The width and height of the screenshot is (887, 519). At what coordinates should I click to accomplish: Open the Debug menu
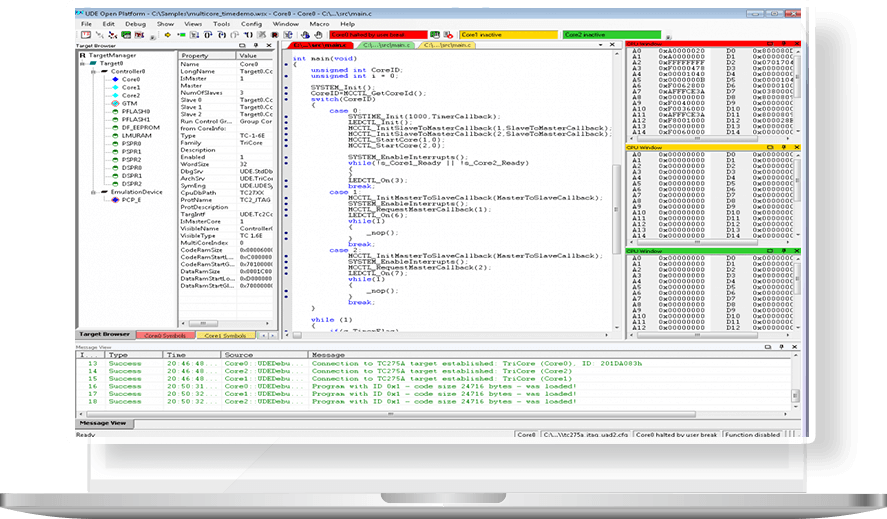point(135,22)
